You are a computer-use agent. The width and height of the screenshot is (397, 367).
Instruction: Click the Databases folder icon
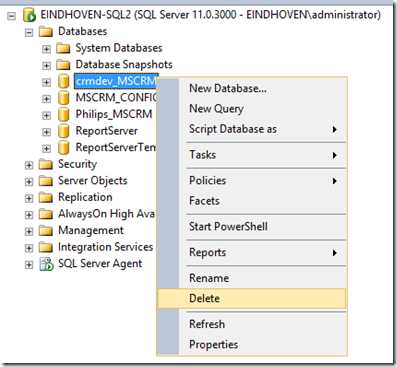click(x=46, y=32)
